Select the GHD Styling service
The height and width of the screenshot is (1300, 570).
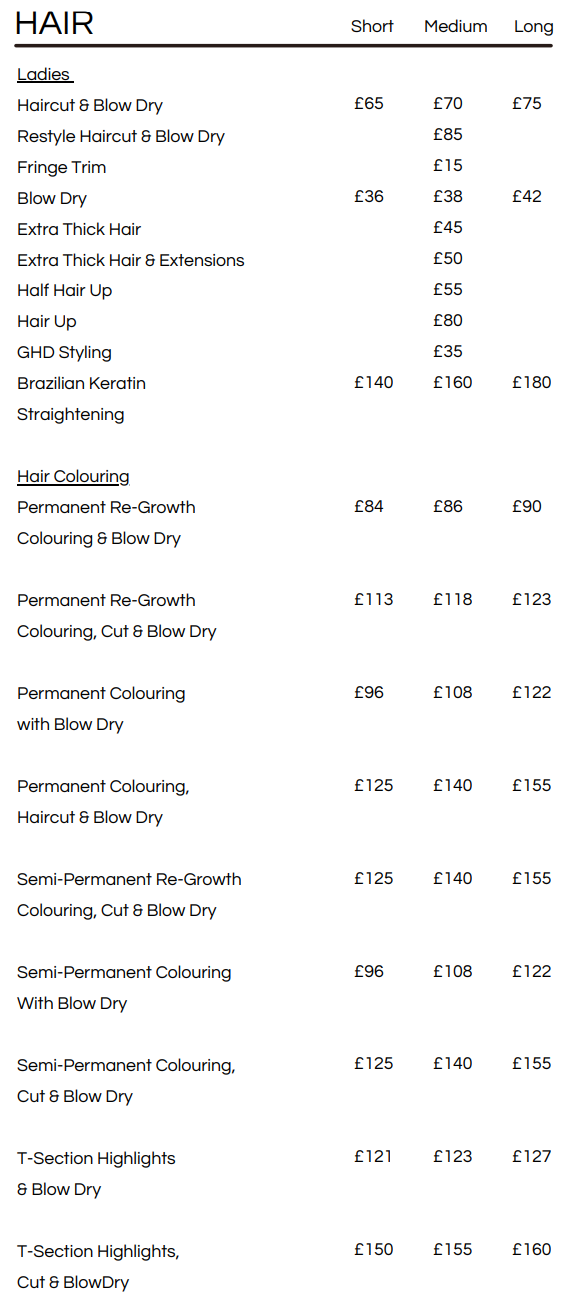click(x=64, y=352)
